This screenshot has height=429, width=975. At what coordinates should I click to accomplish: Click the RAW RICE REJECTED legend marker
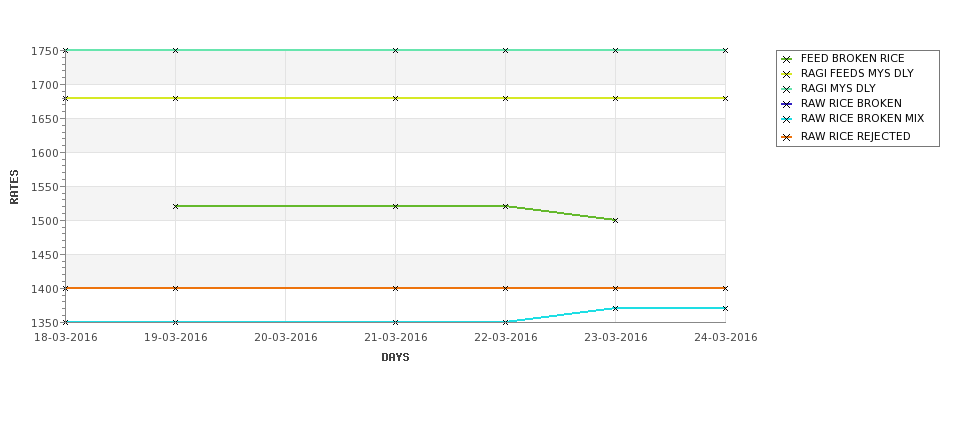(787, 137)
